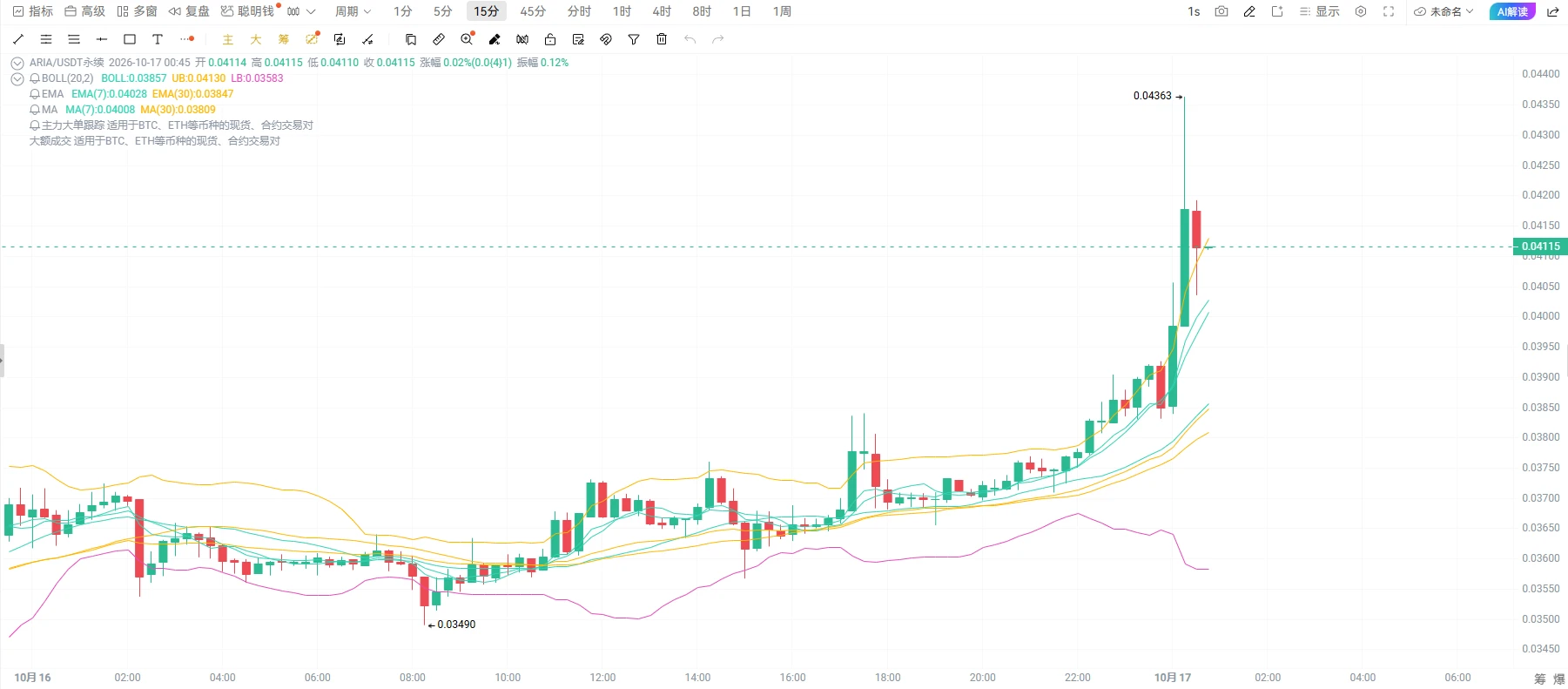Viewport: 1568px width, 689px height.
Task: Open the 未命名 layout dropdown
Action: [x=1444, y=11]
